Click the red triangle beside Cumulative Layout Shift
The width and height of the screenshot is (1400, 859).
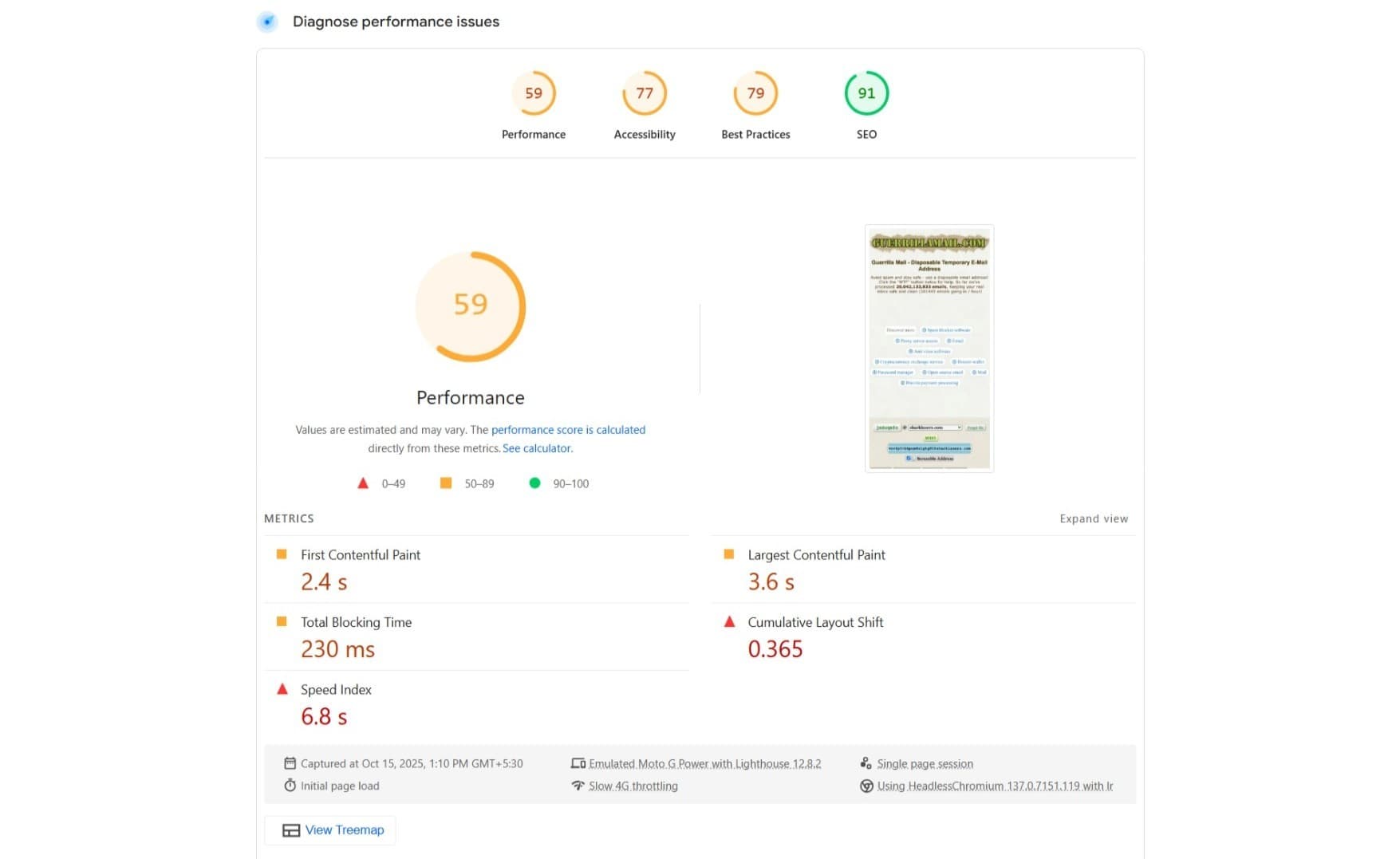728,621
